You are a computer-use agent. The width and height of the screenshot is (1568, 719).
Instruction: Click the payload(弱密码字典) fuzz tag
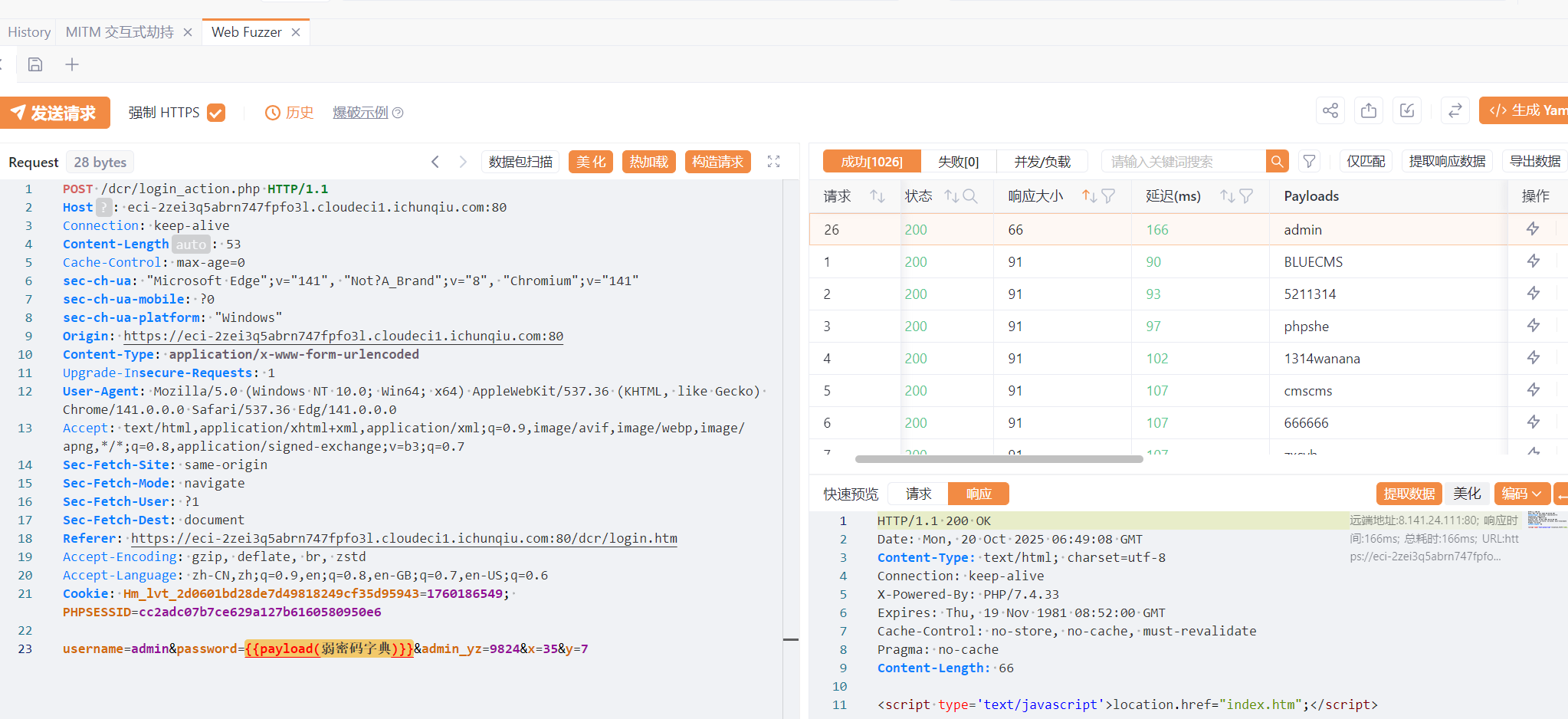(x=330, y=648)
